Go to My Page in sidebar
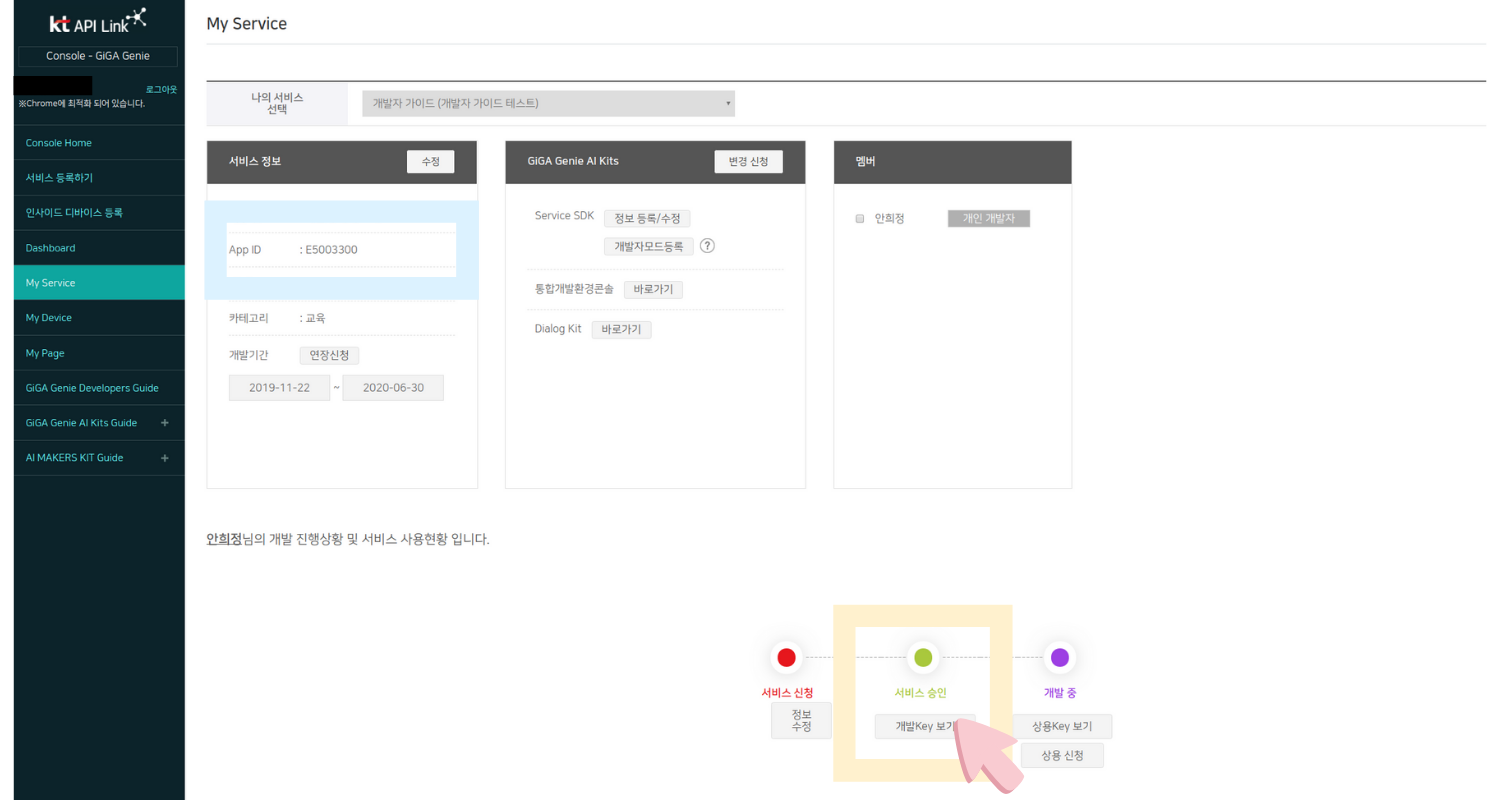 (x=99, y=353)
